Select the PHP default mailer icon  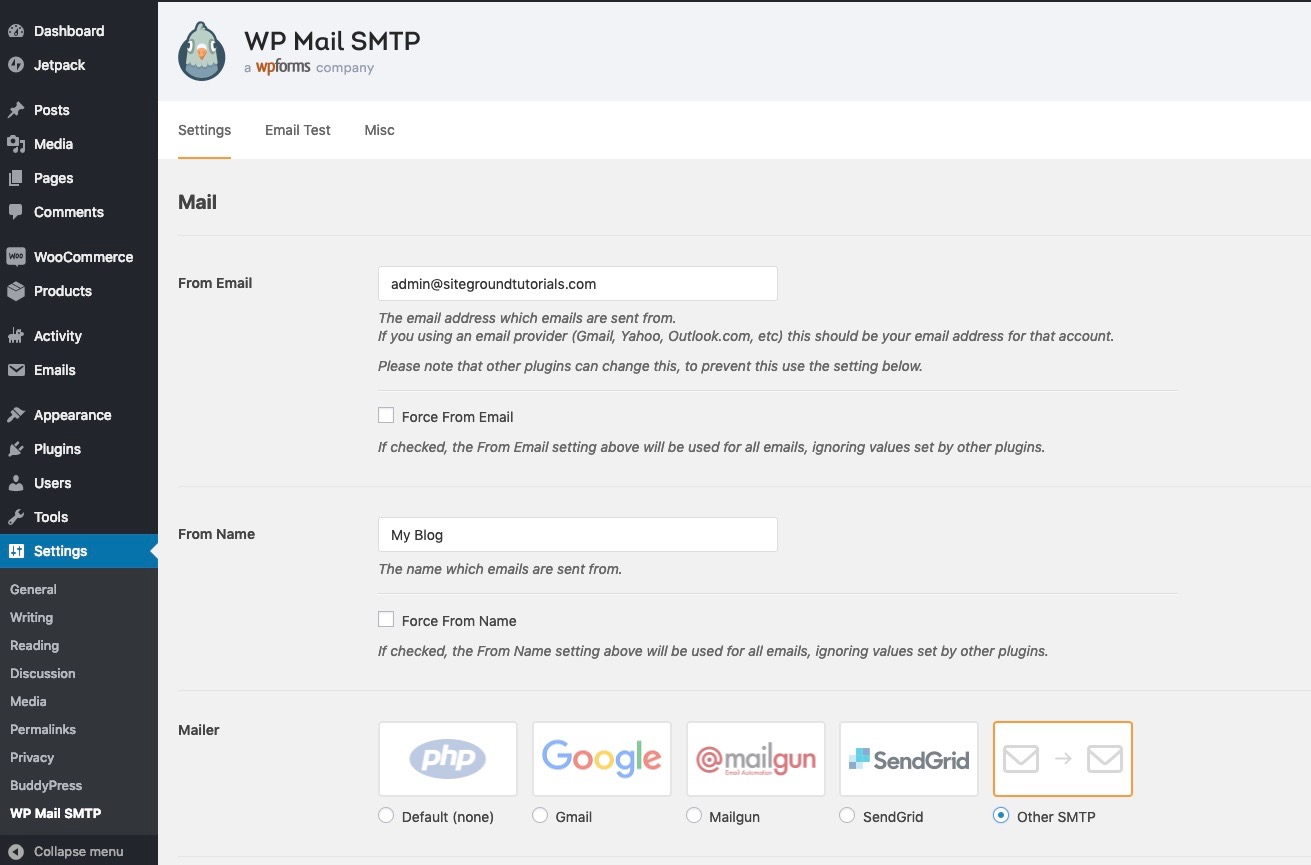(447, 758)
